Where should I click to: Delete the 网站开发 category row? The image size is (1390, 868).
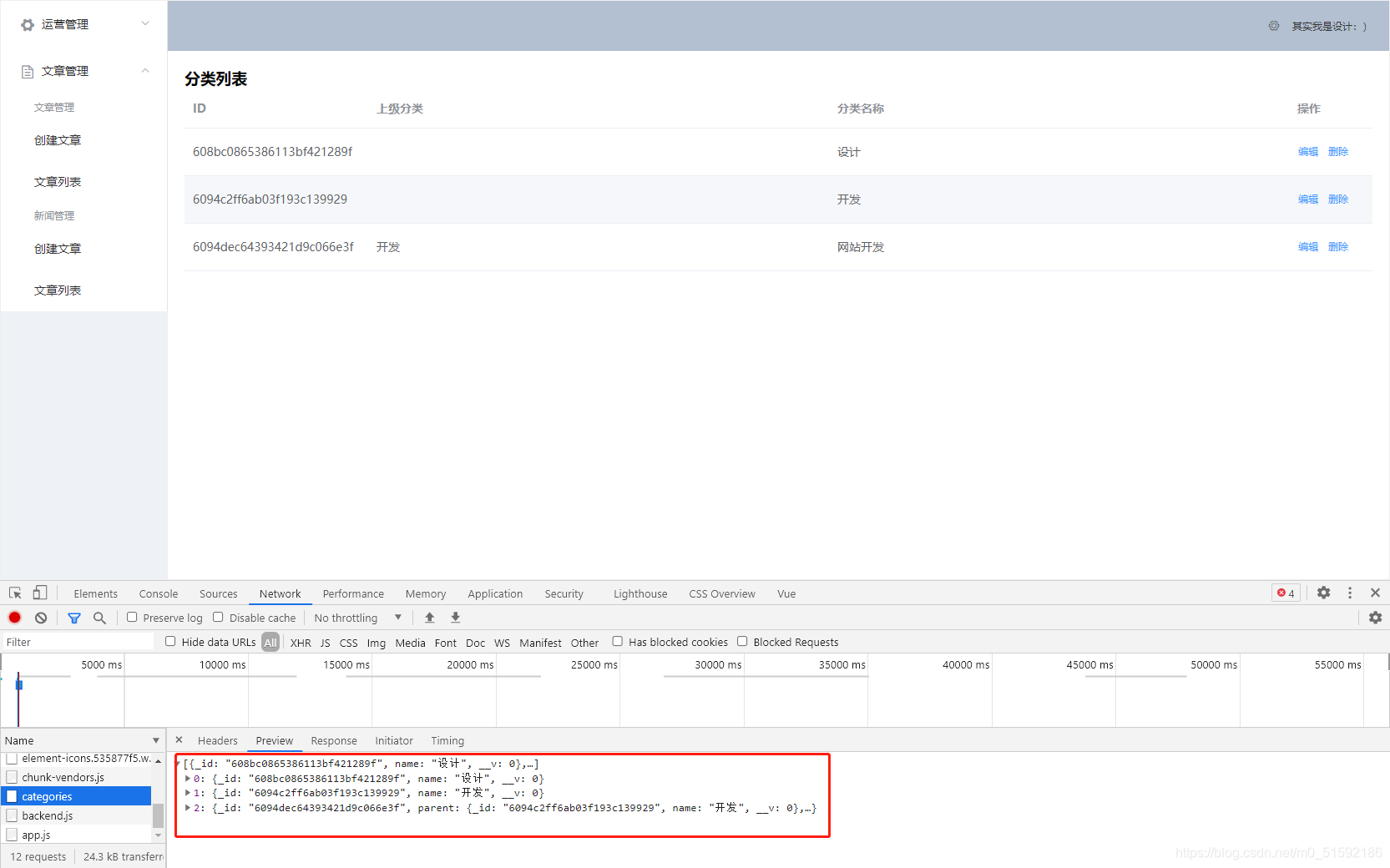1338,247
